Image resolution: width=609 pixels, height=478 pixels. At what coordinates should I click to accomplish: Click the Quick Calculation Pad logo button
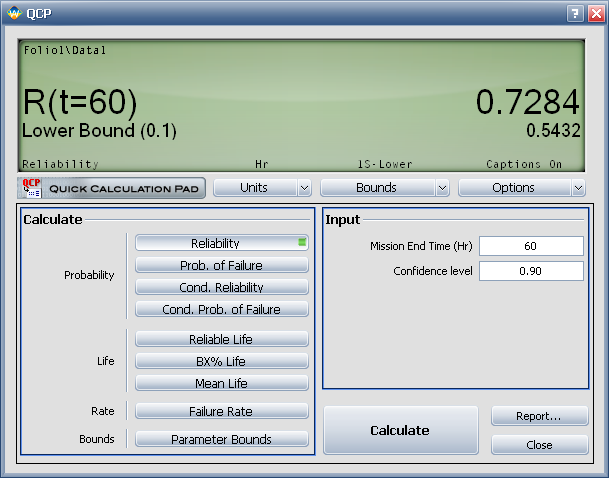tap(111, 188)
